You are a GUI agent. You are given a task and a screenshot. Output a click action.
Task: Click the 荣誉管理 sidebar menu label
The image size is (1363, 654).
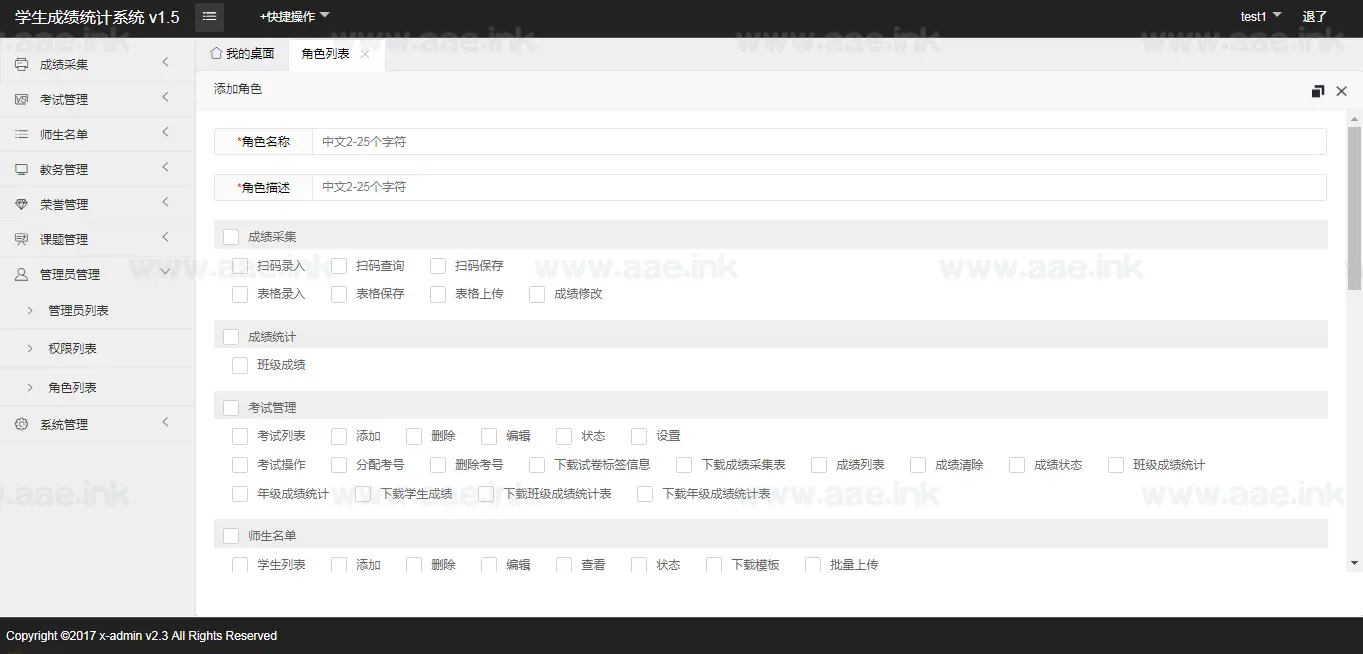(x=64, y=204)
